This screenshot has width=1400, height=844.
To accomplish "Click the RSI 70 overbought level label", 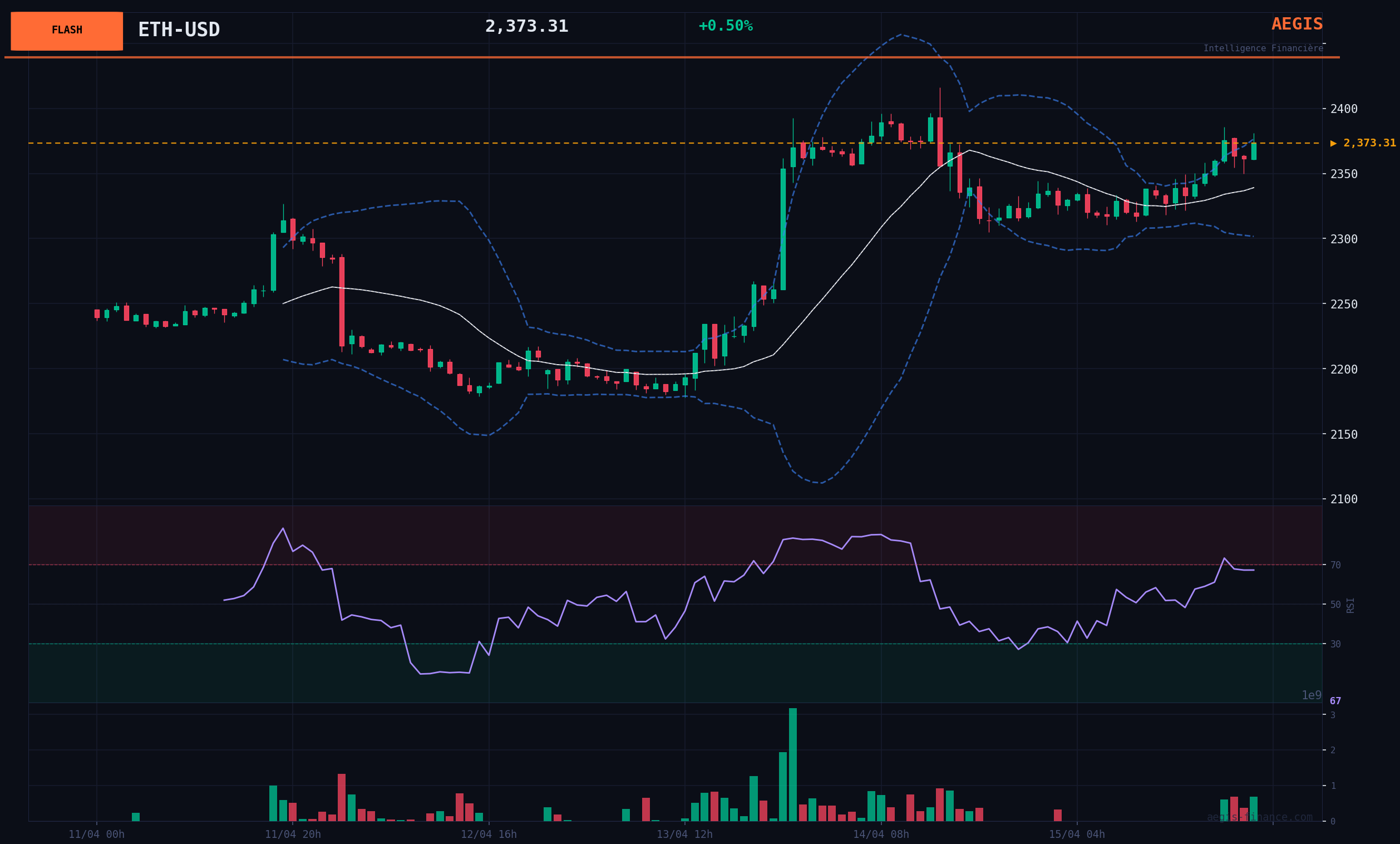I will click(1335, 565).
